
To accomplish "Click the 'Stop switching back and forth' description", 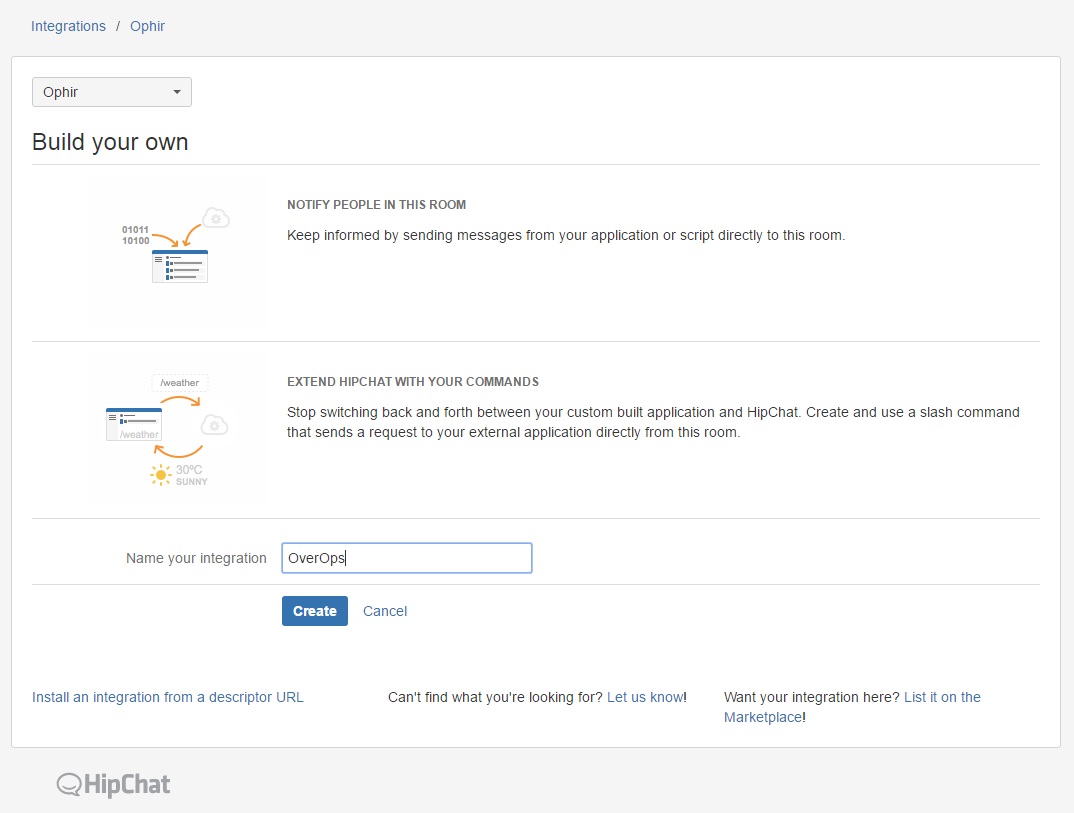I will click(653, 422).
